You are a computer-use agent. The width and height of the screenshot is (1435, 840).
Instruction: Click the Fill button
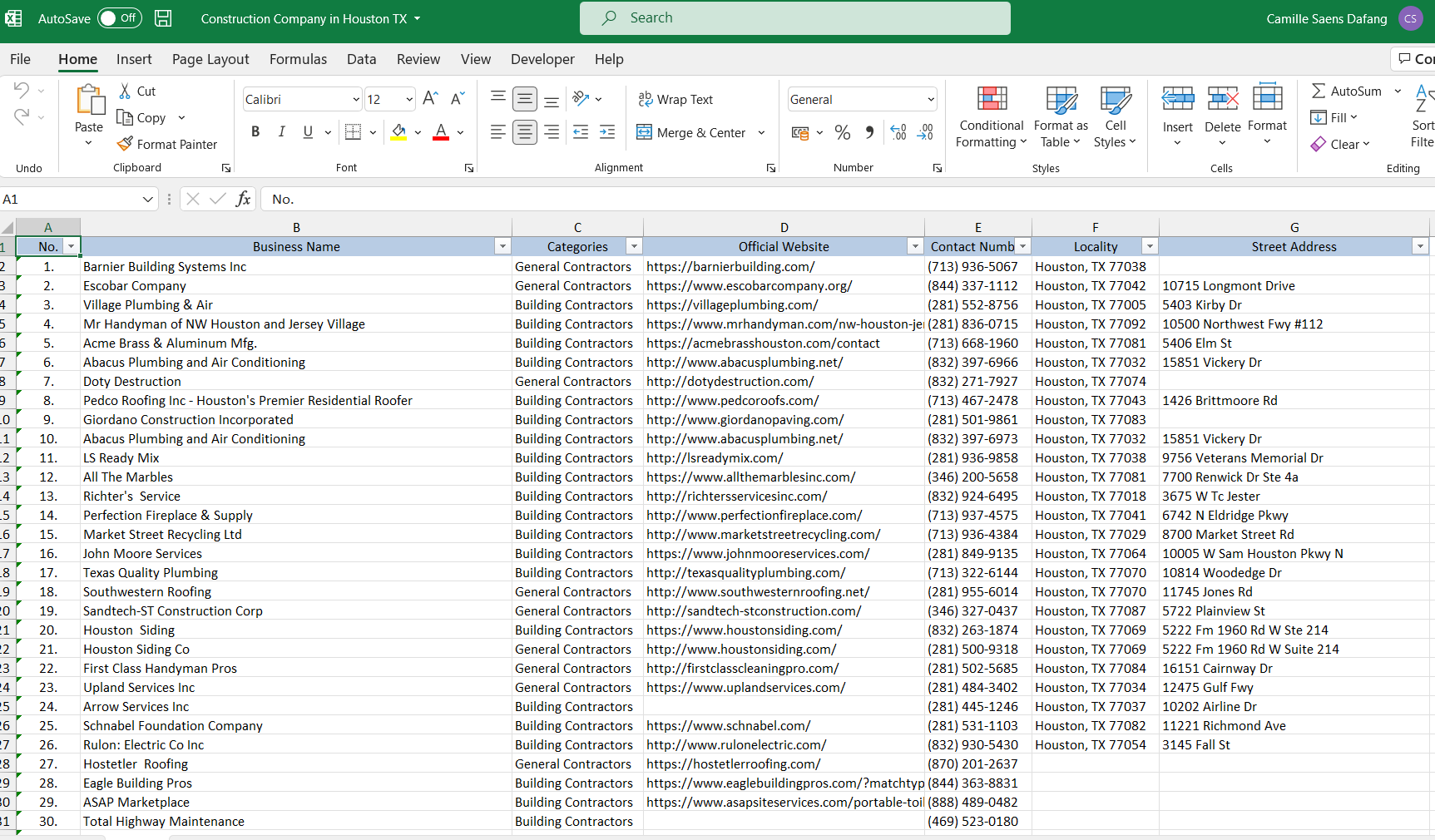click(x=1334, y=117)
